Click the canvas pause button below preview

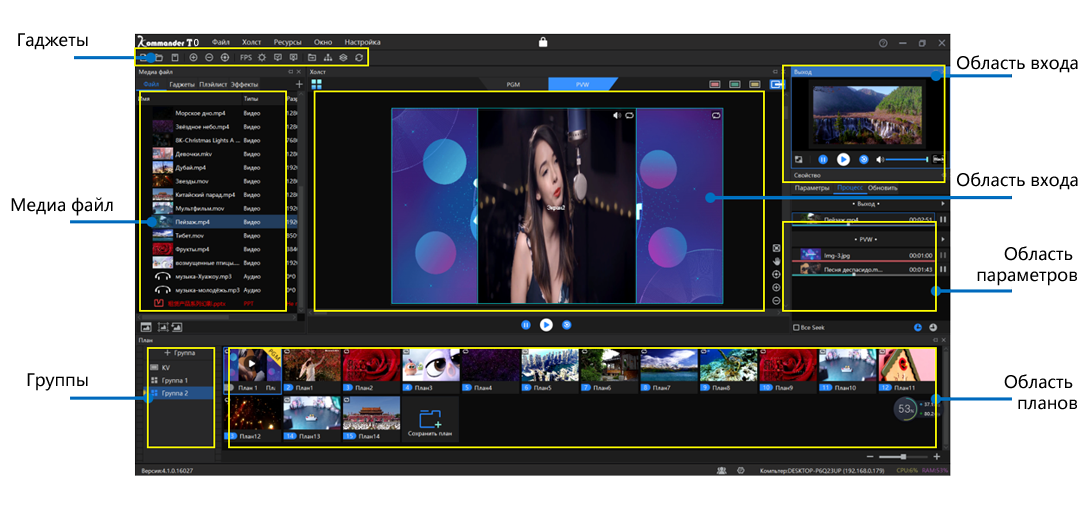(526, 324)
